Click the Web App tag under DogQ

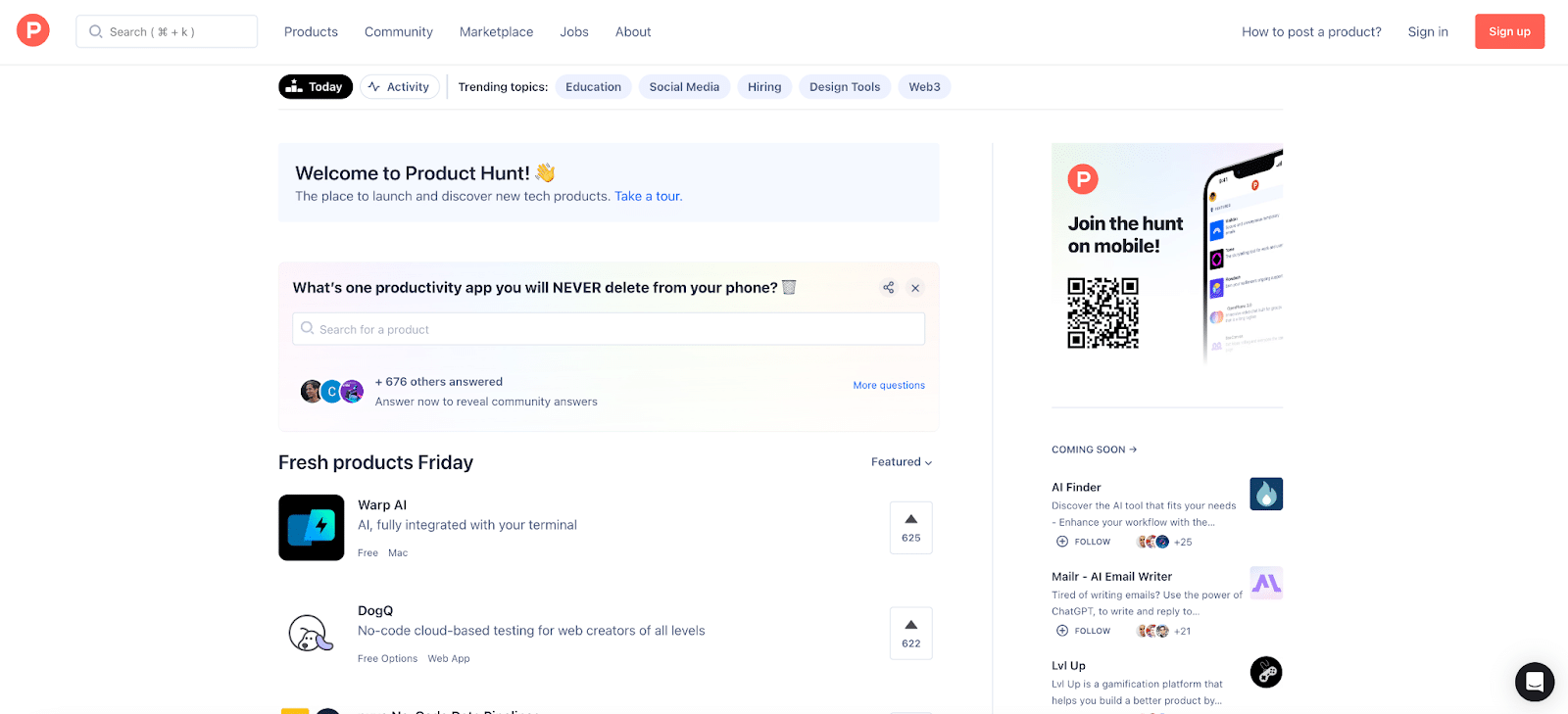449,659
